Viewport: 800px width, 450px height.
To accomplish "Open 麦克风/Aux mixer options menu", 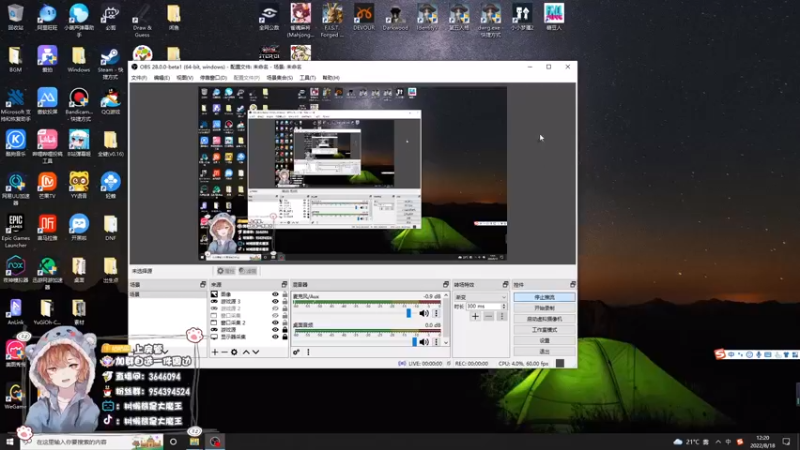I will pos(436,313).
